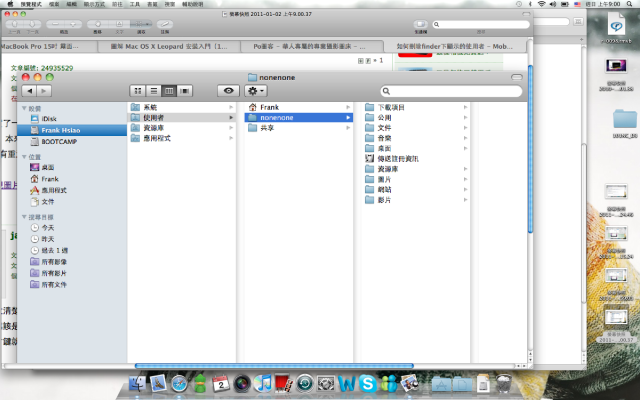This screenshot has height=400, width=640.
Task: Go back with the Finder back arrow
Action: coord(29,91)
